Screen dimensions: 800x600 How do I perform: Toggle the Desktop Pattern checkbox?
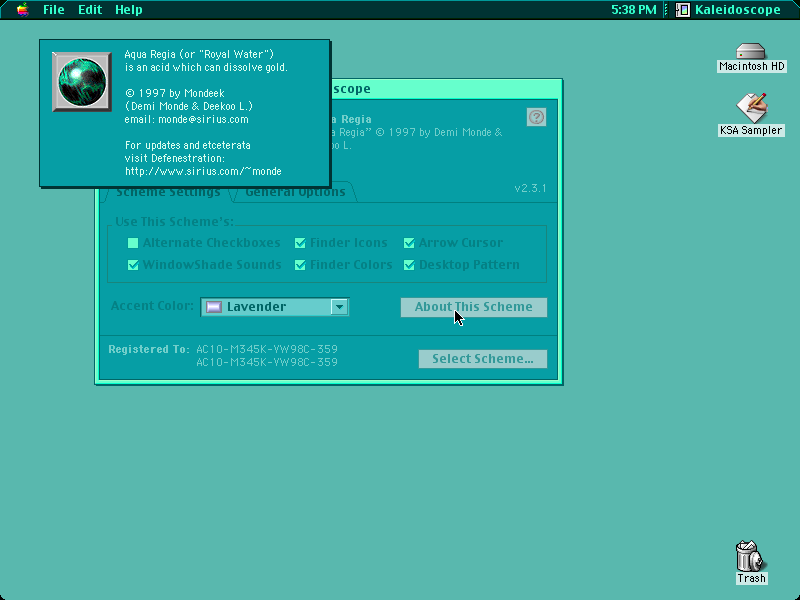(409, 265)
